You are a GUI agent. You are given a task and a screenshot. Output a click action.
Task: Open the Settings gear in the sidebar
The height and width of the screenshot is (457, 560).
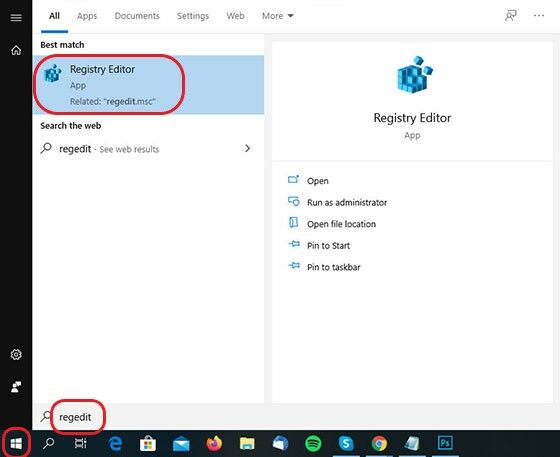pos(16,355)
